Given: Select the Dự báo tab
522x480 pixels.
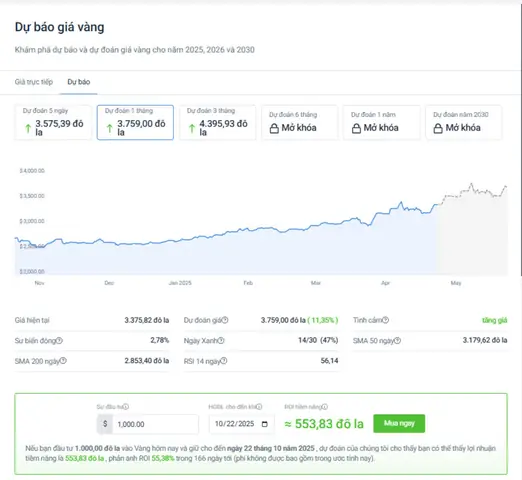Looking at the screenshot, I should point(79,82).
